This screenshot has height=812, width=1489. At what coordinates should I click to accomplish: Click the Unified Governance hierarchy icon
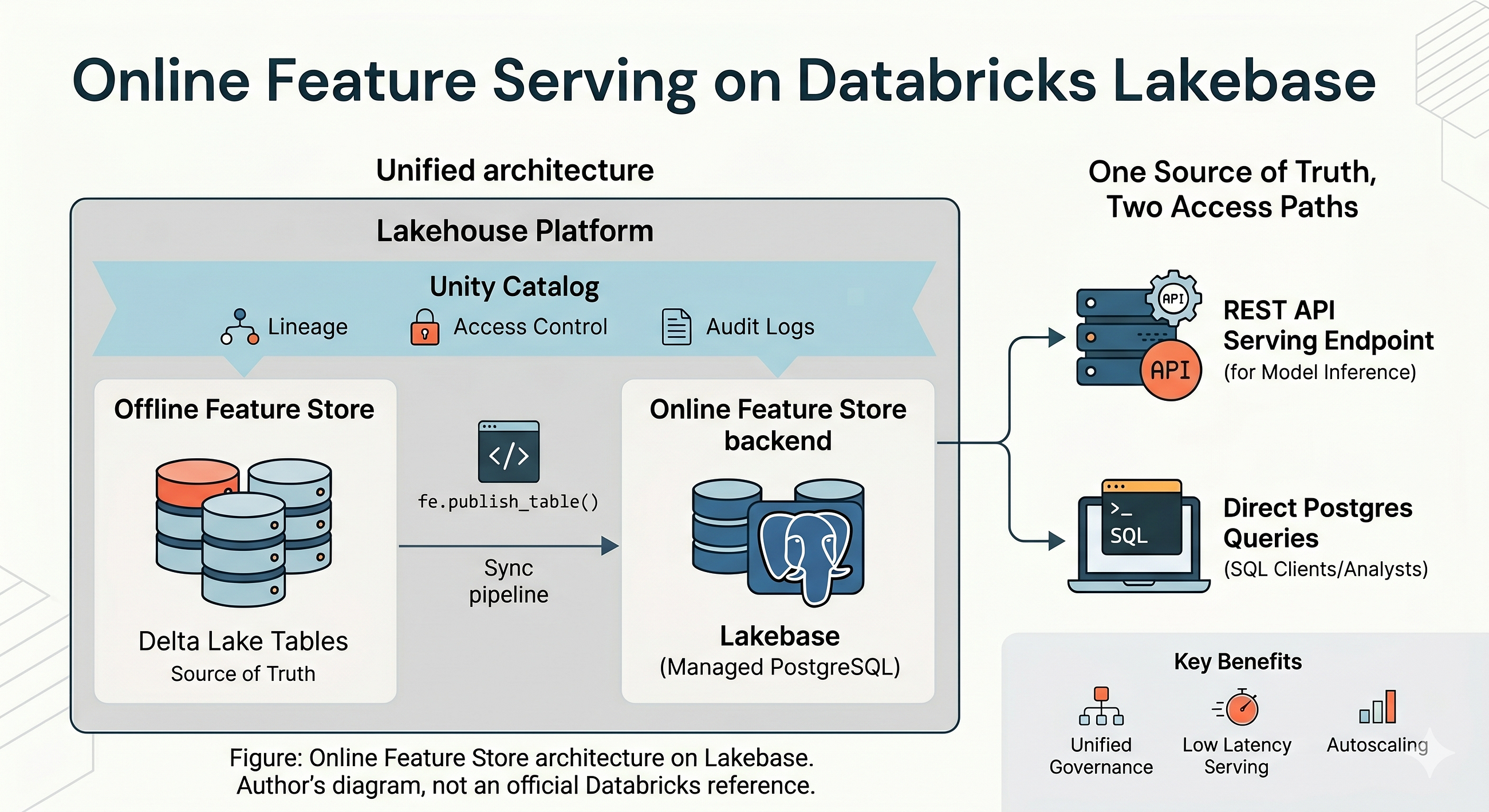pyautogui.click(x=1101, y=705)
